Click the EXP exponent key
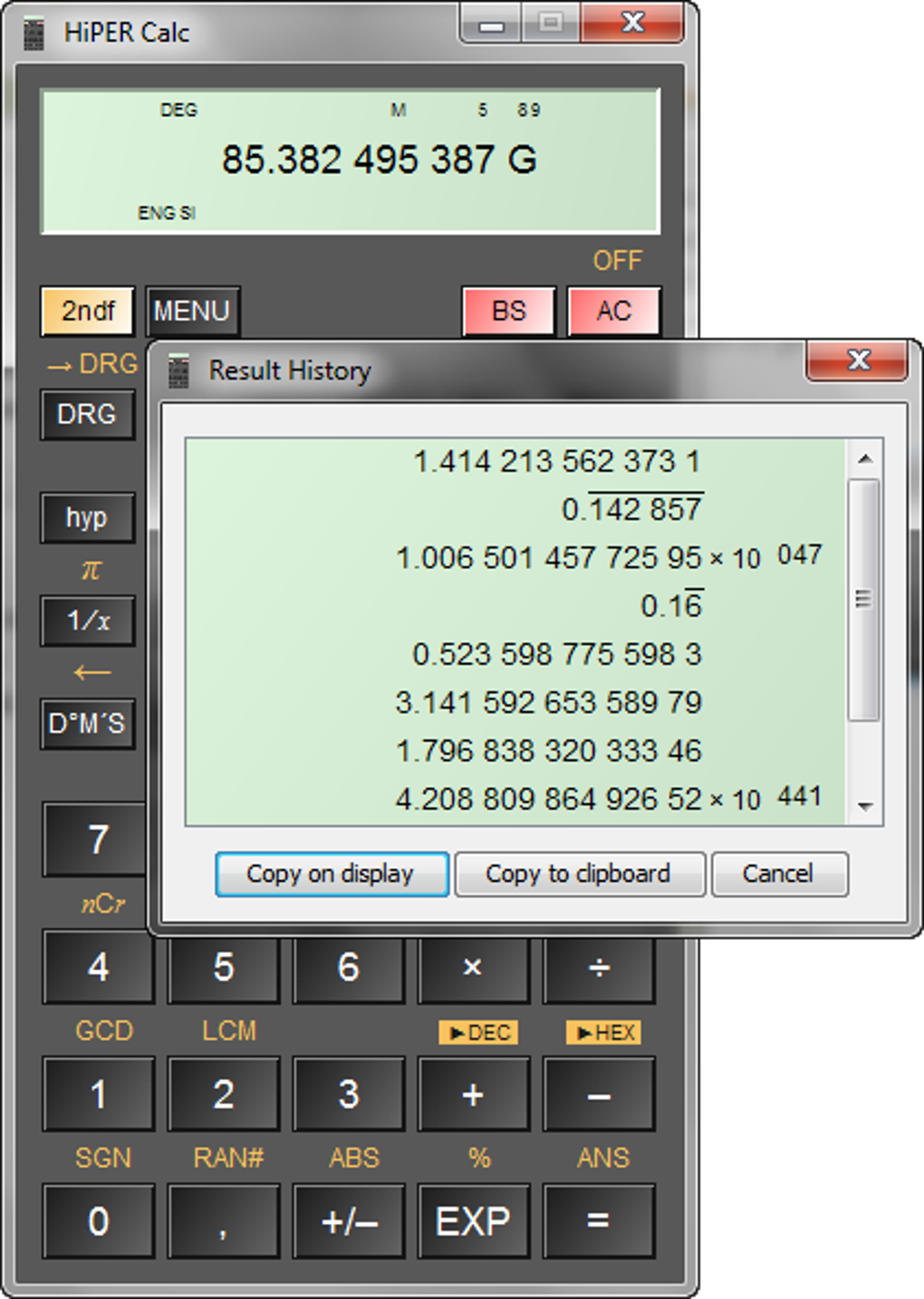 (x=473, y=1220)
